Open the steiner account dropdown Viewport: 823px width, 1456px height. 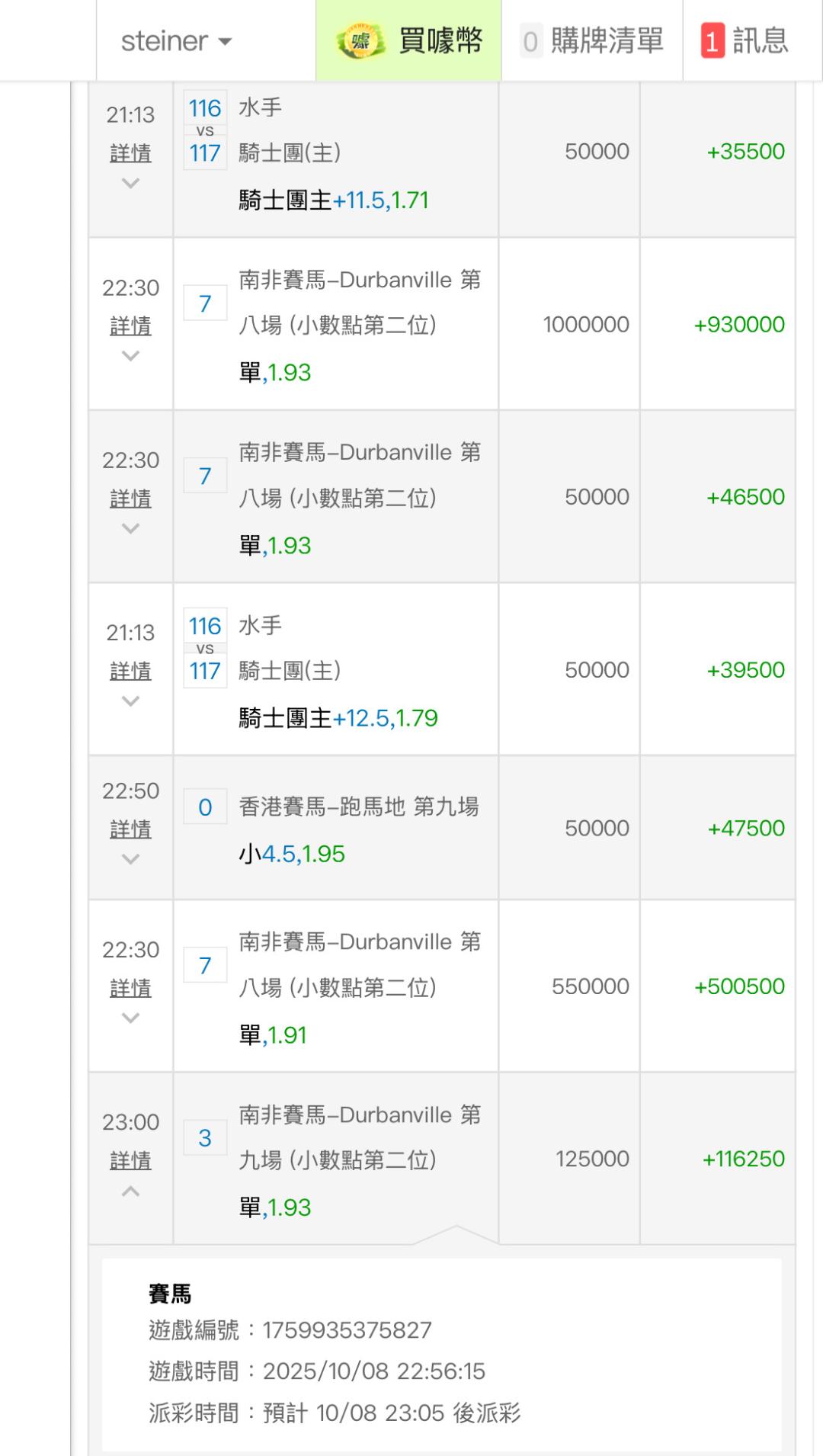[176, 41]
